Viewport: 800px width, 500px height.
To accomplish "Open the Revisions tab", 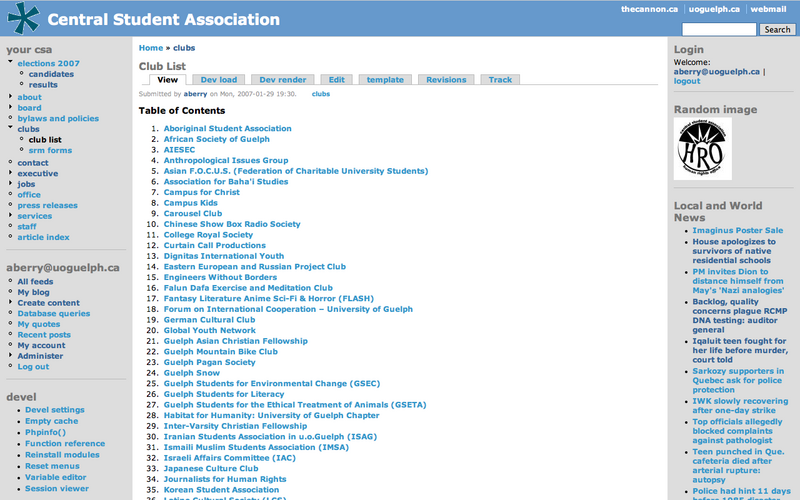I will (446, 80).
